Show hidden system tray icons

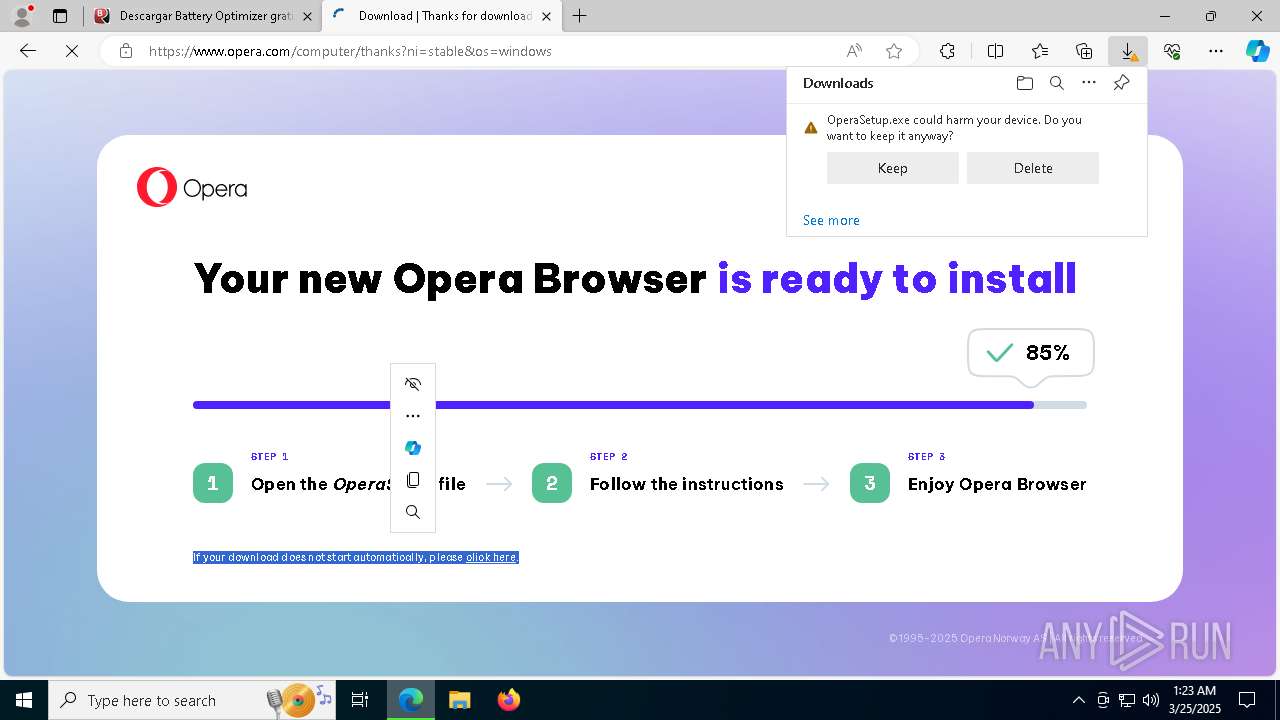click(1078, 700)
